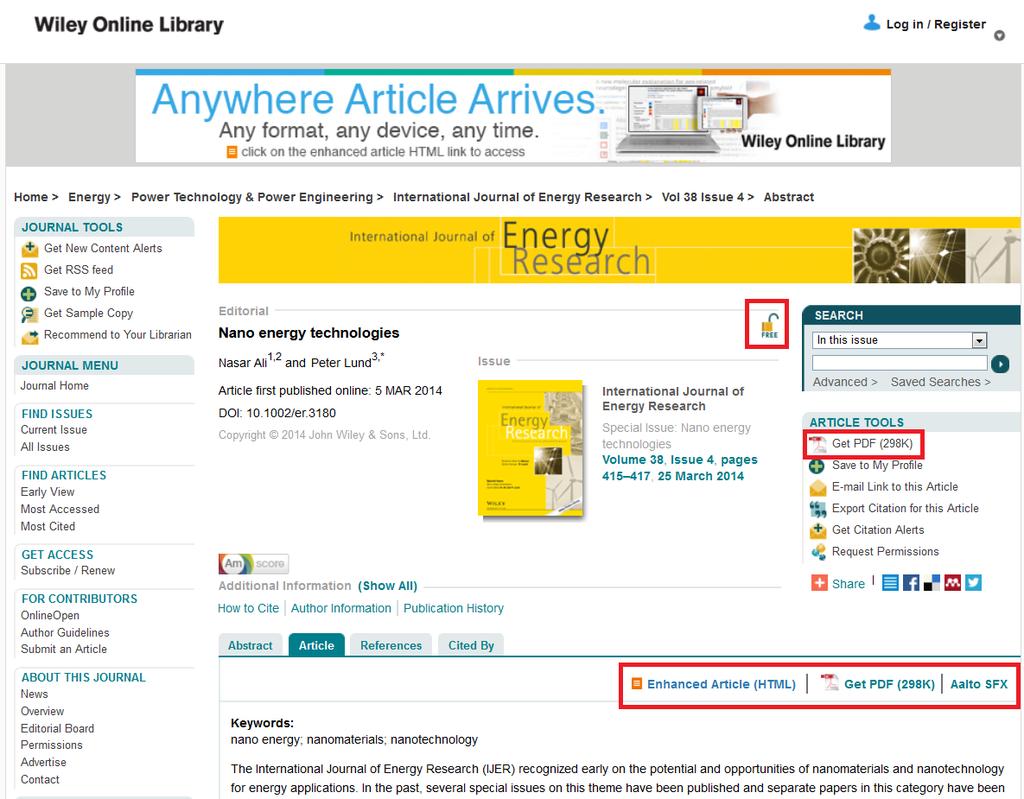Open Journal Home in the sidebar
The width and height of the screenshot is (1024, 799).
[54, 386]
